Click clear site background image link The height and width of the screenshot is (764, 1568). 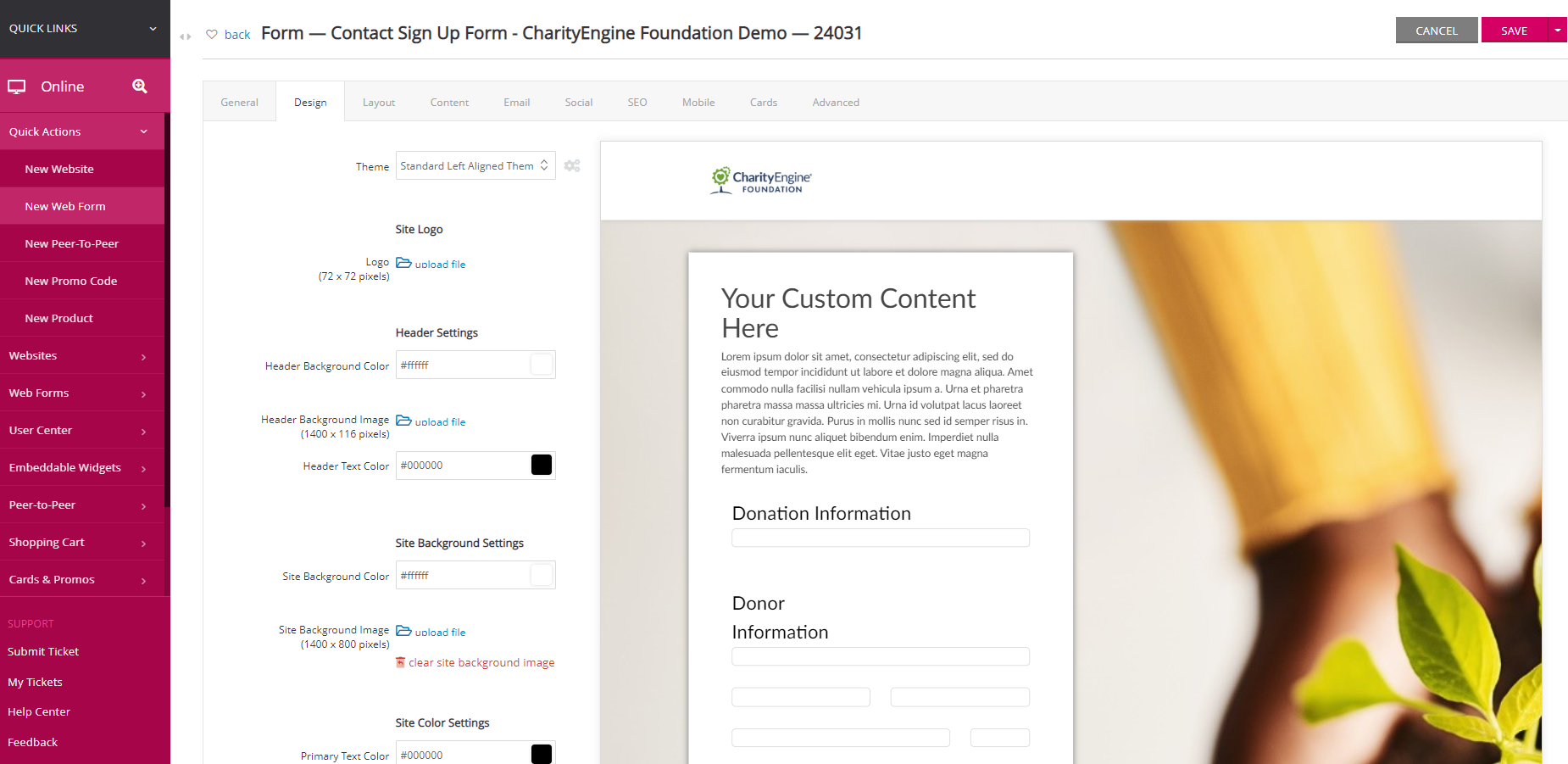tap(481, 662)
